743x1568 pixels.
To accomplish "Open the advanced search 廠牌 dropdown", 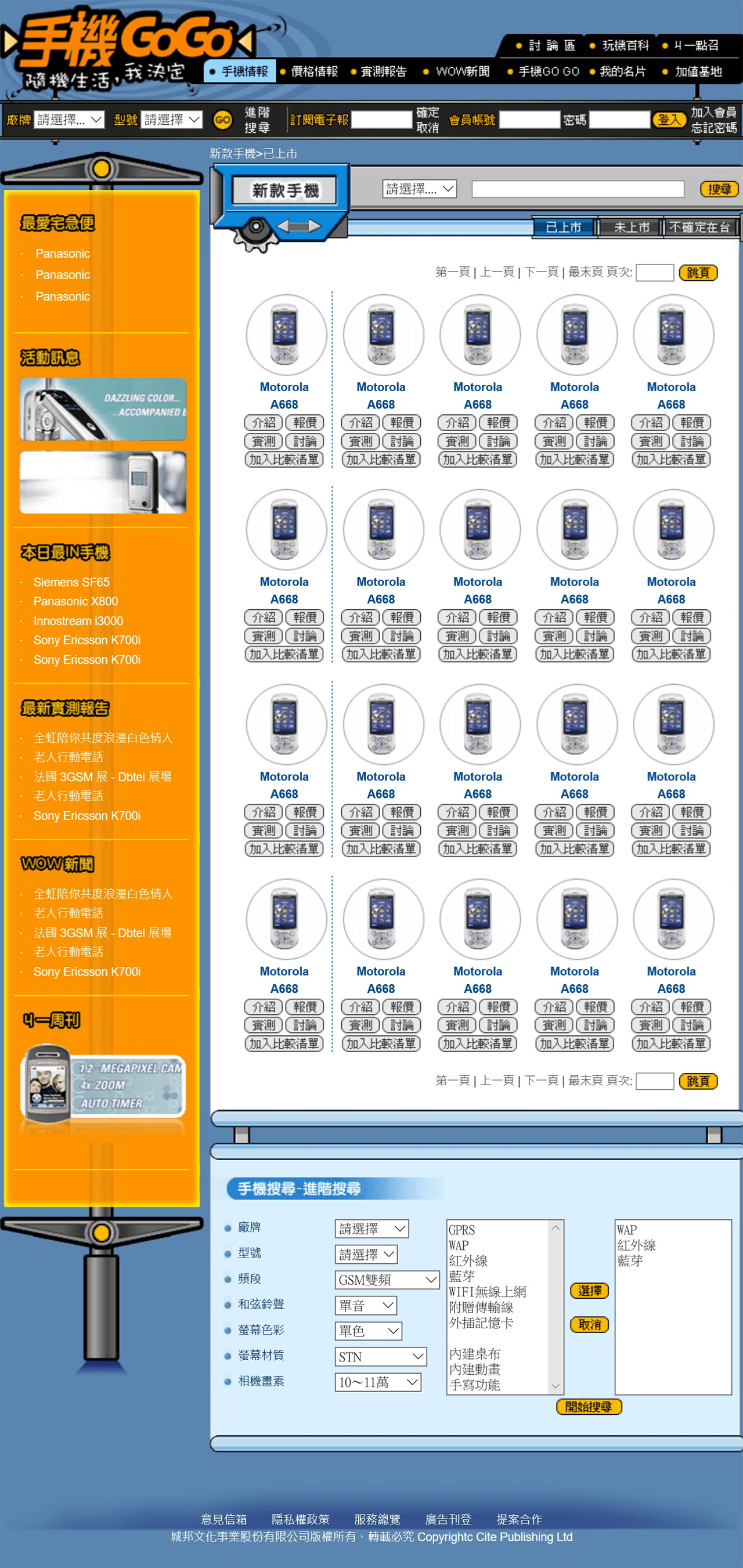I will point(371,1229).
